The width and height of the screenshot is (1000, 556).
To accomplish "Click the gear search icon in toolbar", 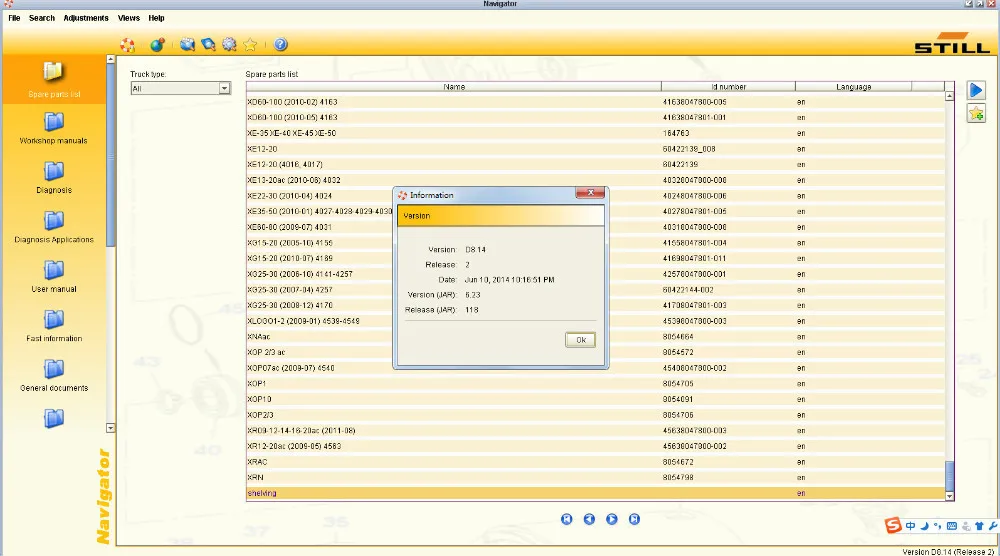I will tap(229, 45).
